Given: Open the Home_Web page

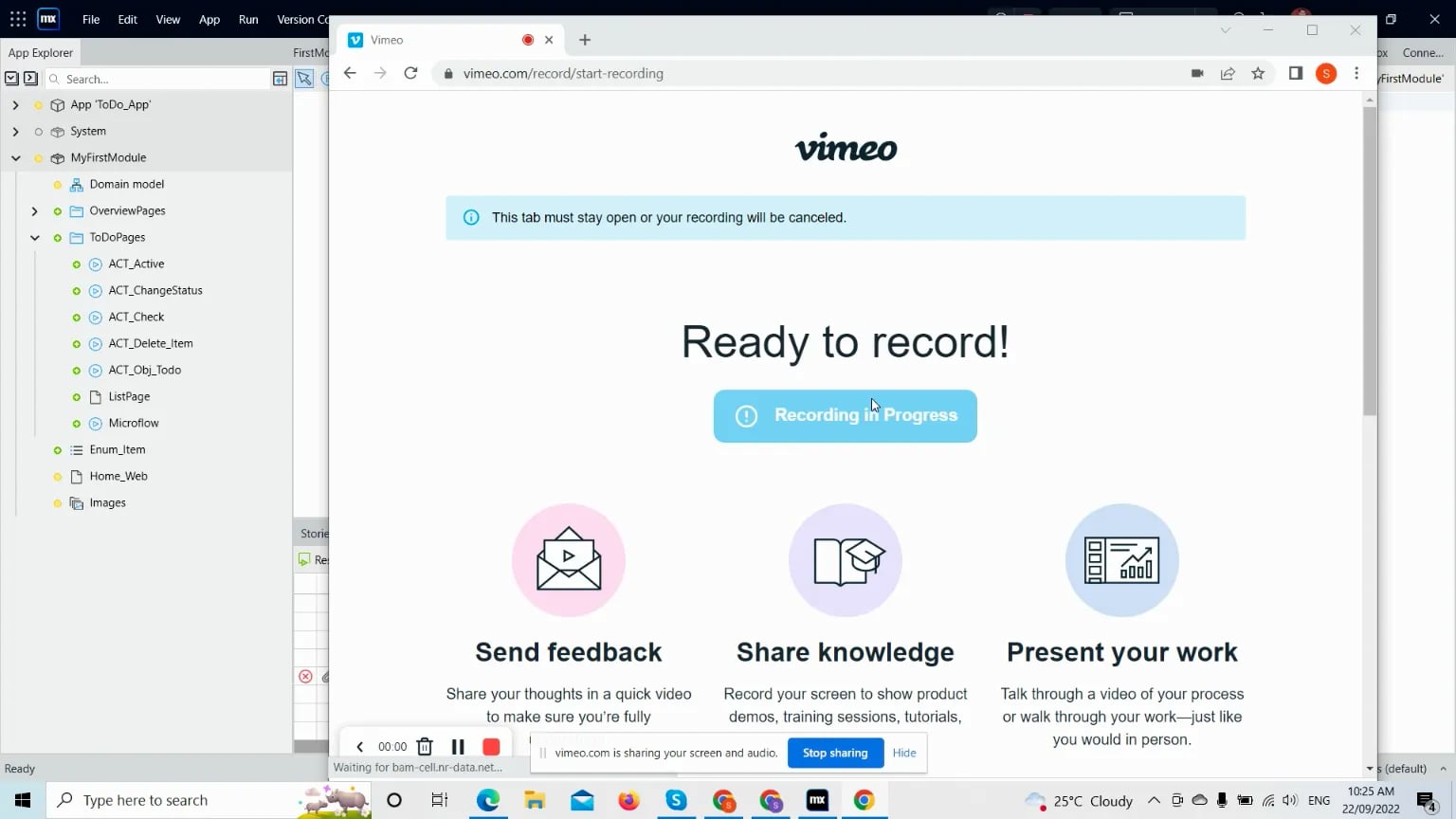Looking at the screenshot, I should pos(118,476).
